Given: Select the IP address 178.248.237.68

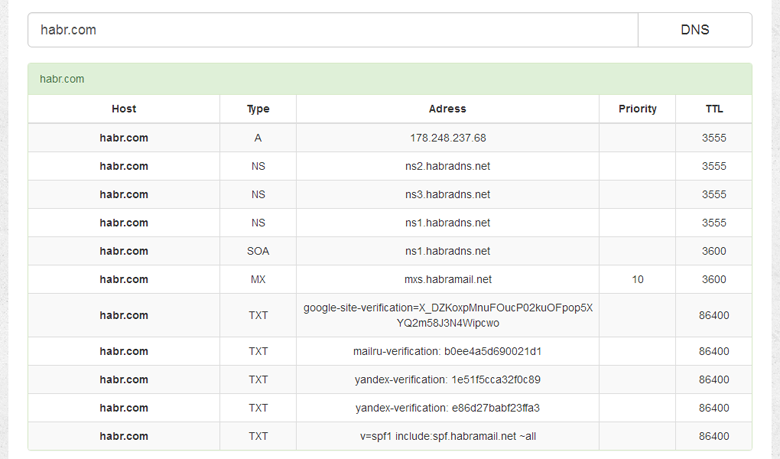Looking at the screenshot, I should (447, 138).
